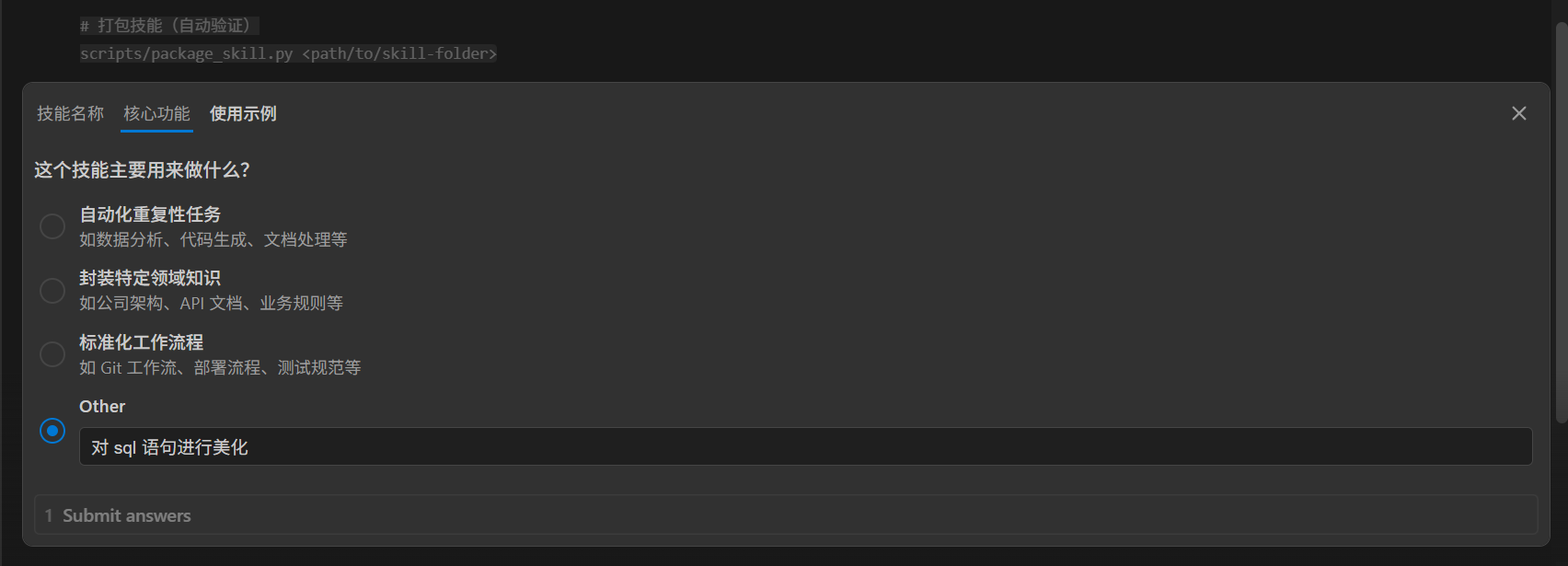
Task: Click the # 打包技能(自动验证) comment line
Action: coord(169,25)
